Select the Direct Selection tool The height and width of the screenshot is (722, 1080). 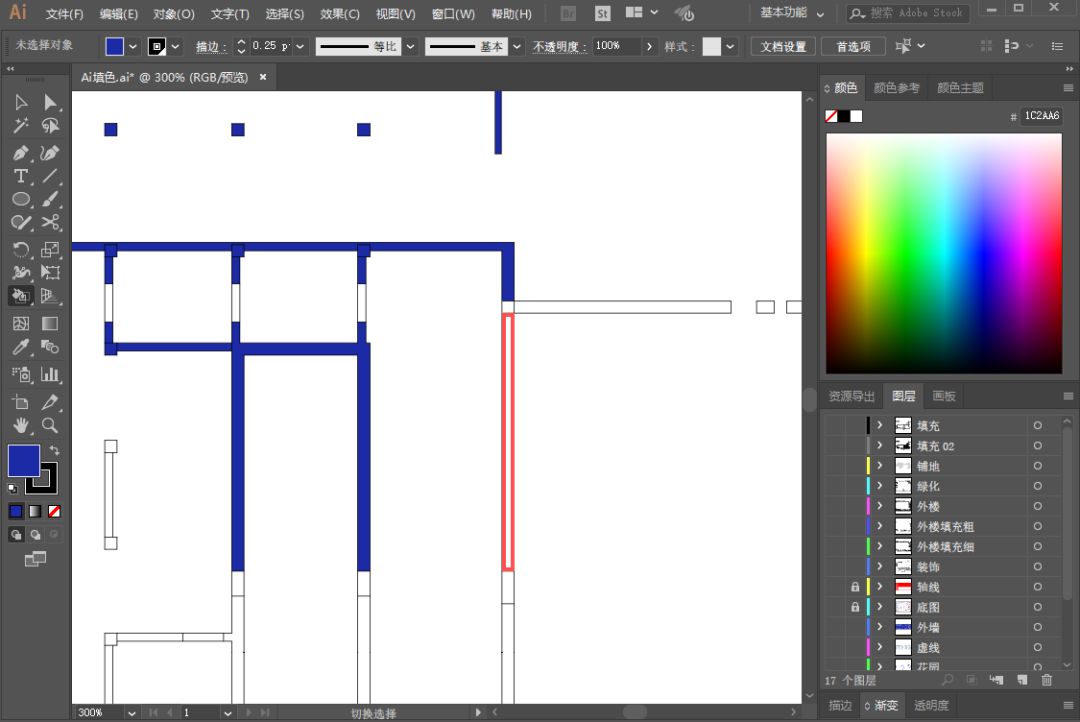50,103
